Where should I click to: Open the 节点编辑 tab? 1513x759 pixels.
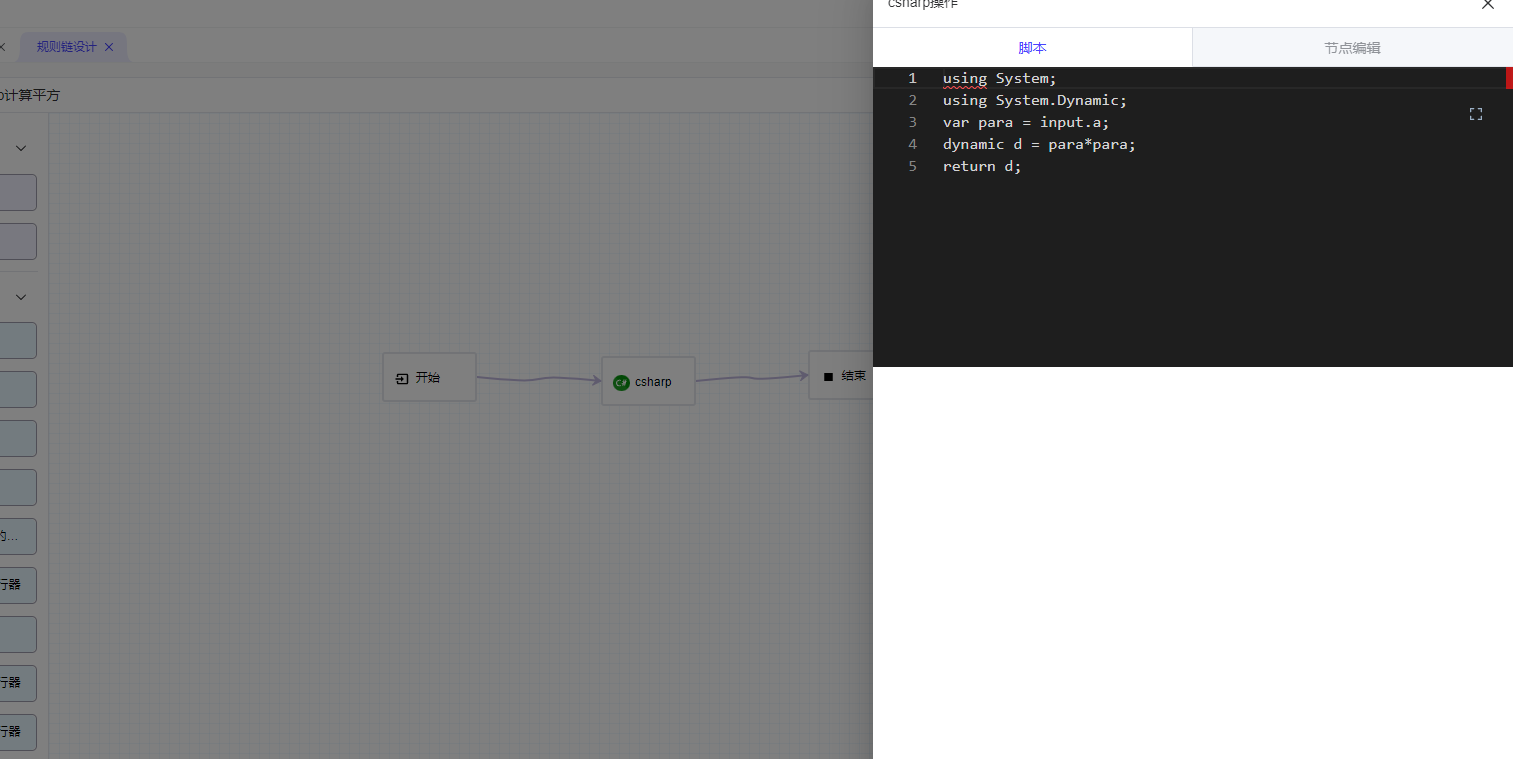point(1352,48)
